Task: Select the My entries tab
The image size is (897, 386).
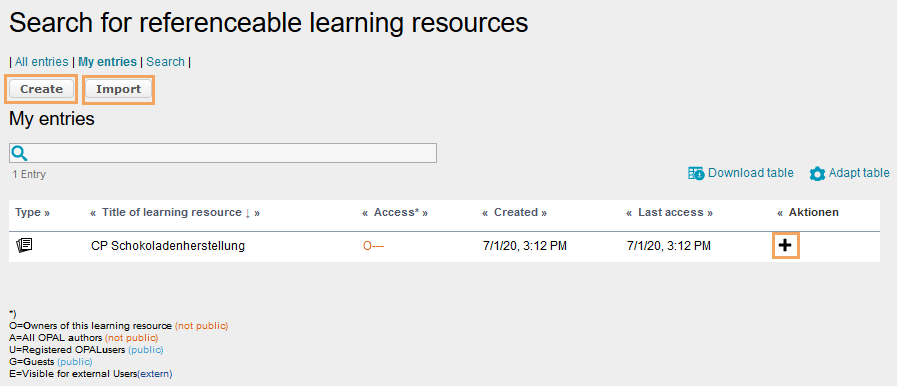Action: coord(108,62)
